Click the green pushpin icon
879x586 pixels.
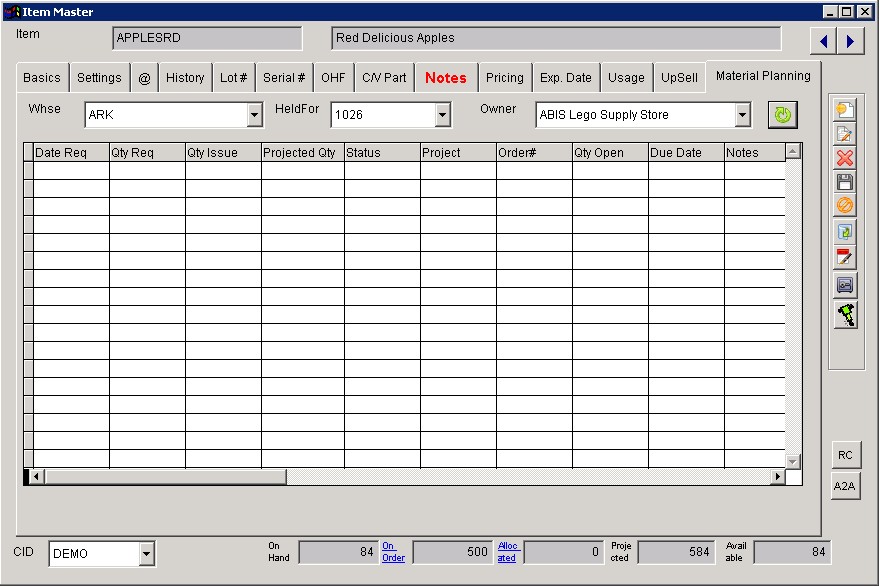point(845,315)
